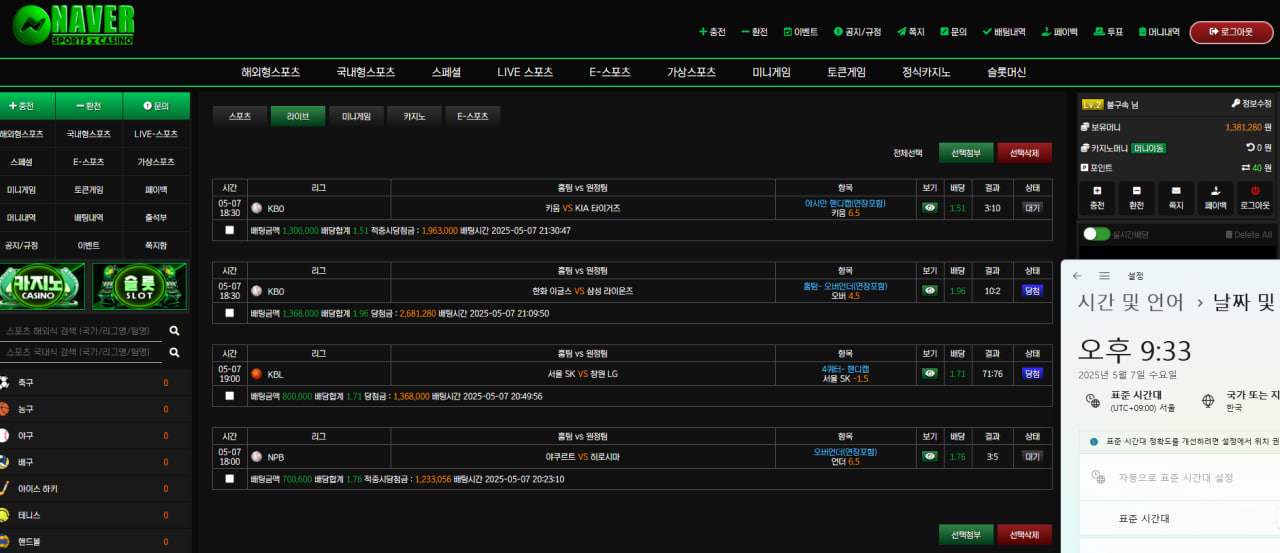Open the 카지노 CASINO banner image
The image size is (1280, 553).
tap(42, 286)
